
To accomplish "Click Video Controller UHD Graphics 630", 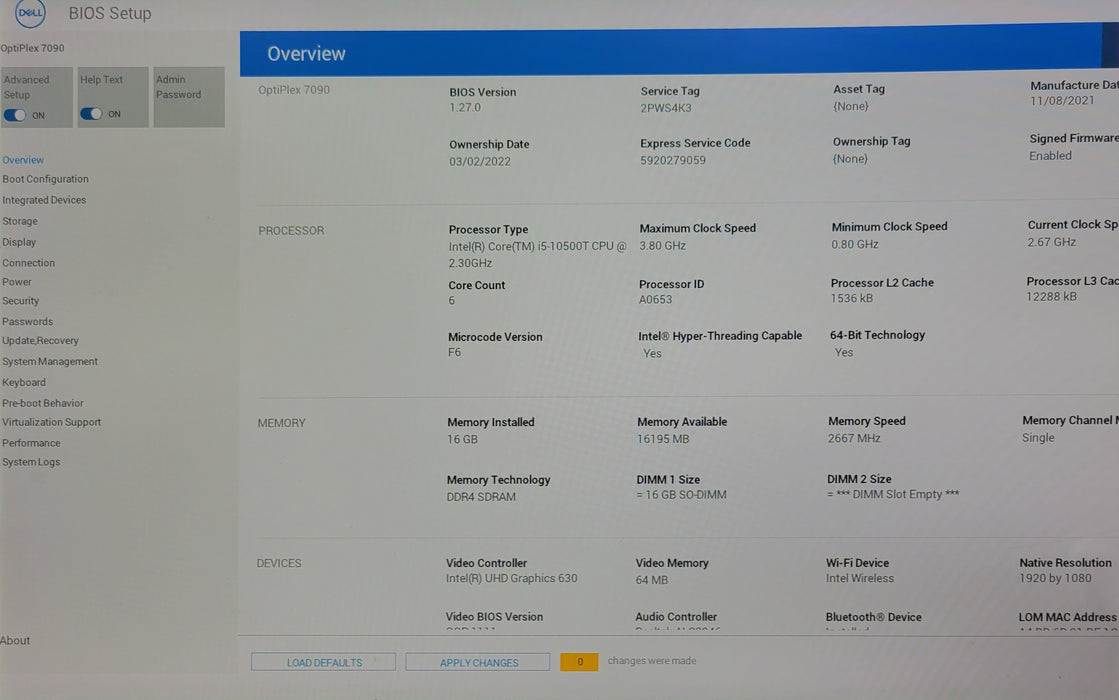I will coord(512,579).
